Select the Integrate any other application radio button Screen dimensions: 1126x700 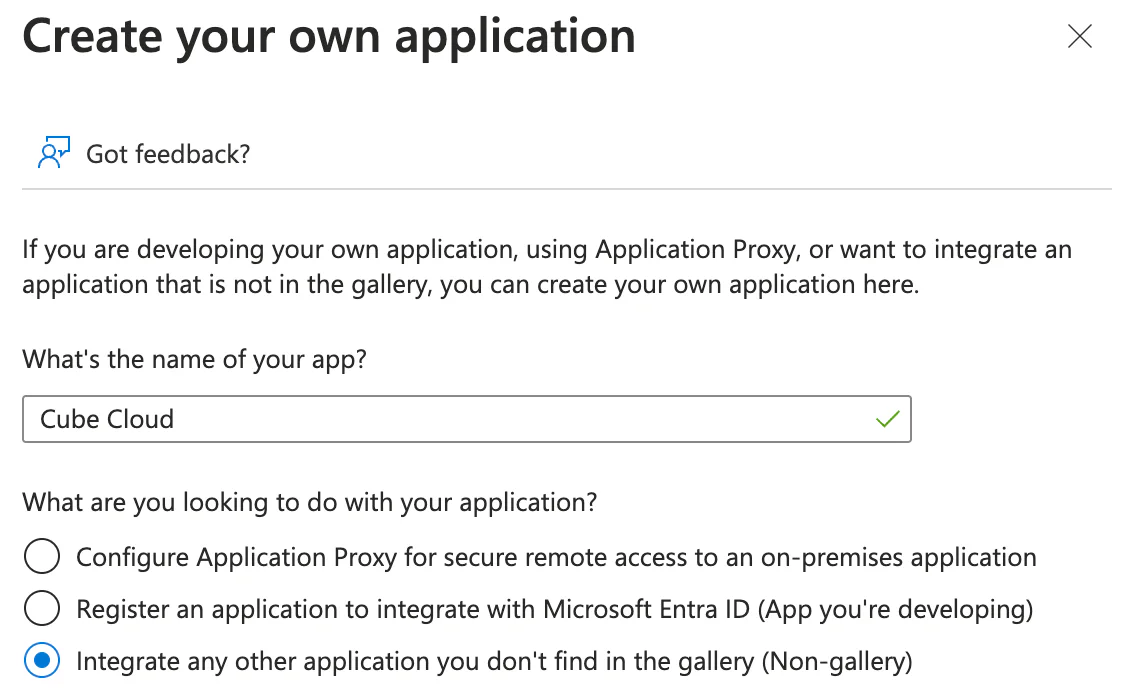coord(42,660)
